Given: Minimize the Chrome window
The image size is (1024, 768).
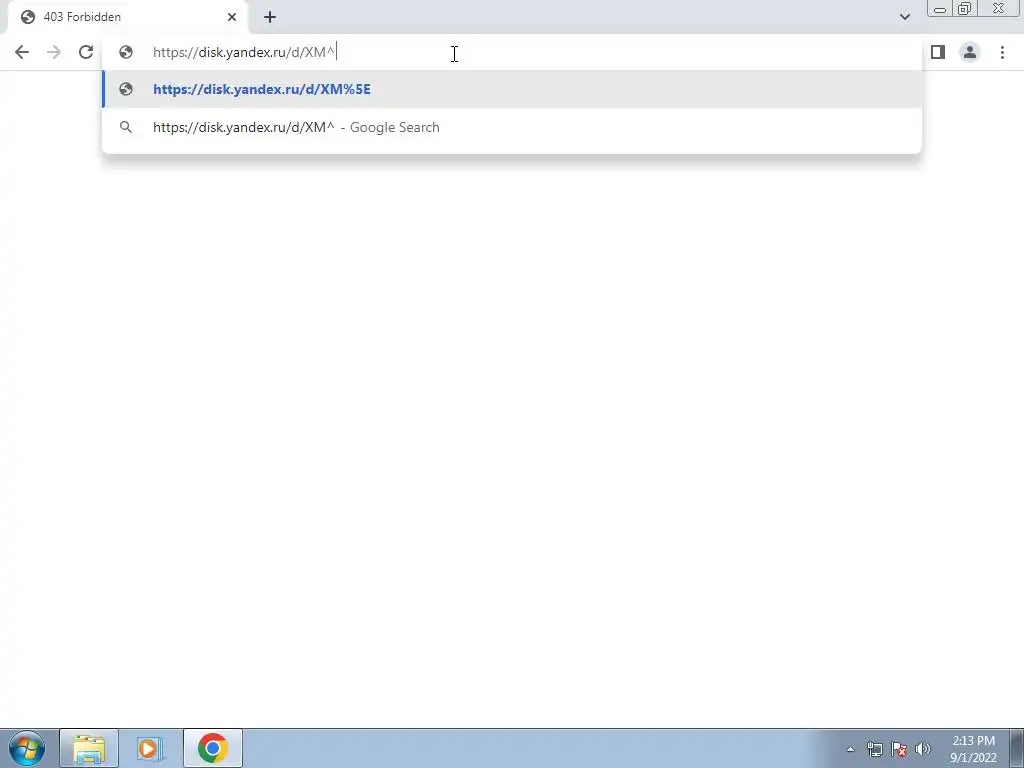Looking at the screenshot, I should [940, 9].
